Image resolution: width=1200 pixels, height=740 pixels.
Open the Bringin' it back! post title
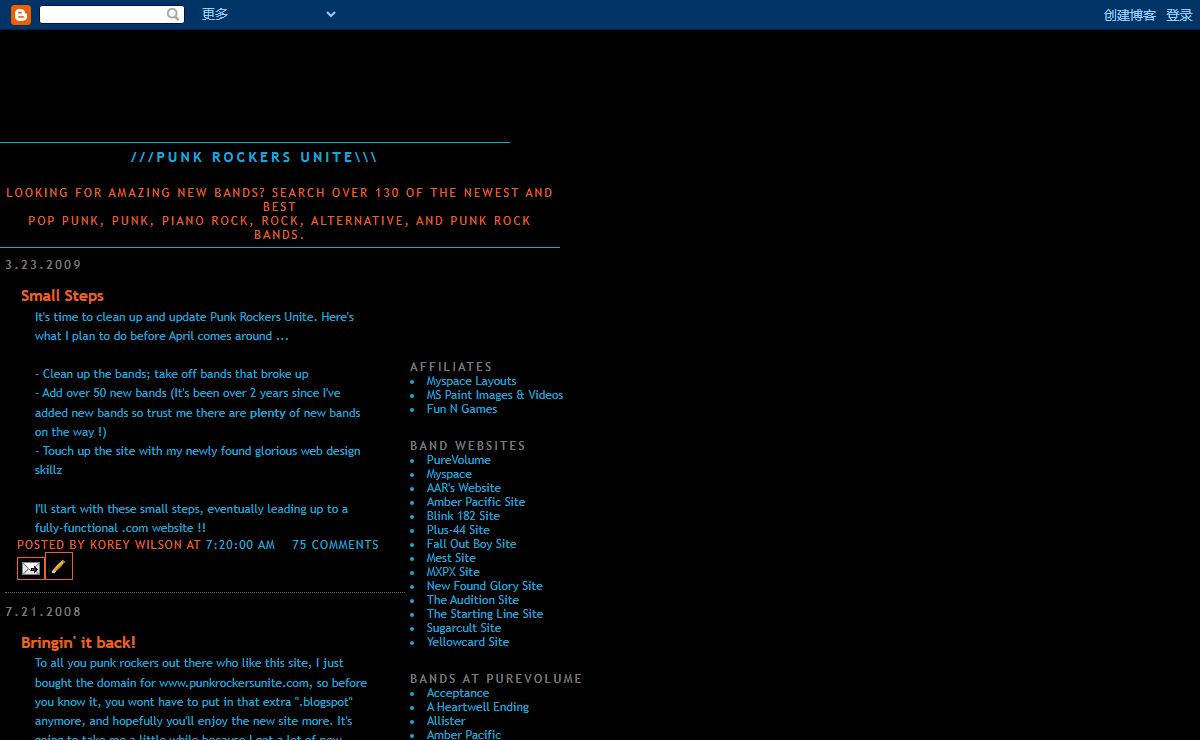tap(78, 643)
